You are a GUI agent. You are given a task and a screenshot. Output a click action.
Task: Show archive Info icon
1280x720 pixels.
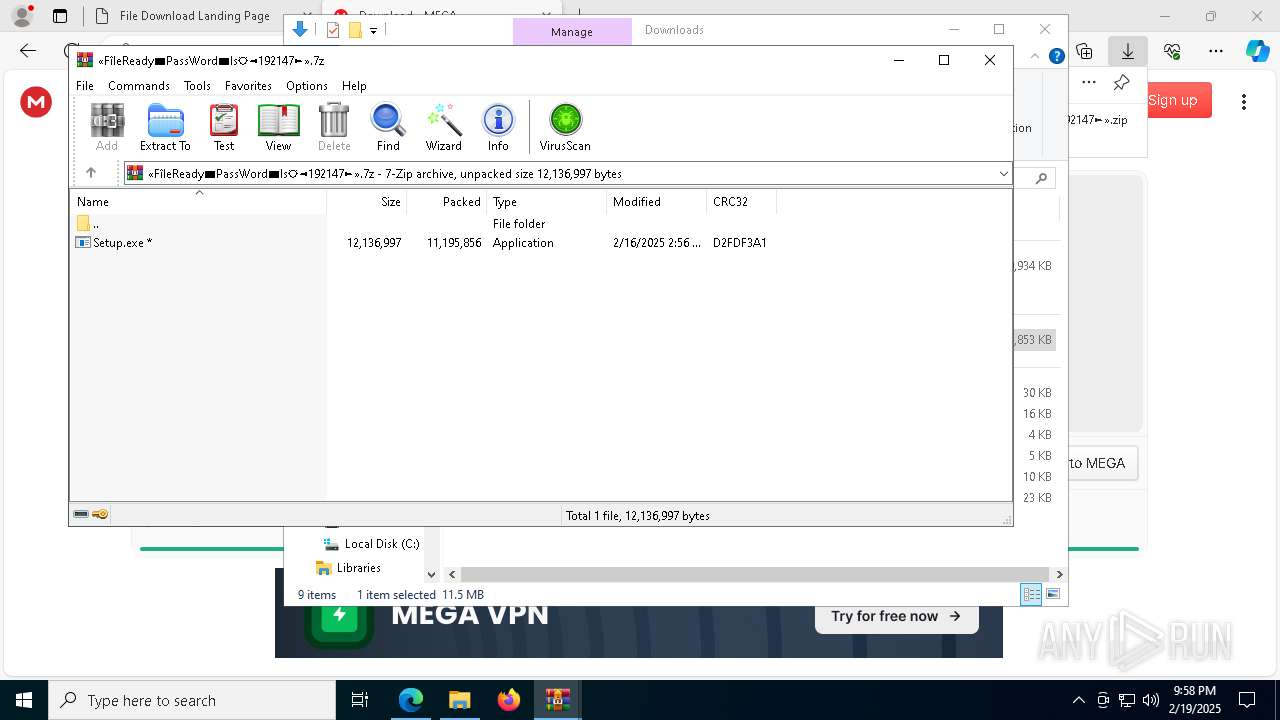[x=498, y=127]
